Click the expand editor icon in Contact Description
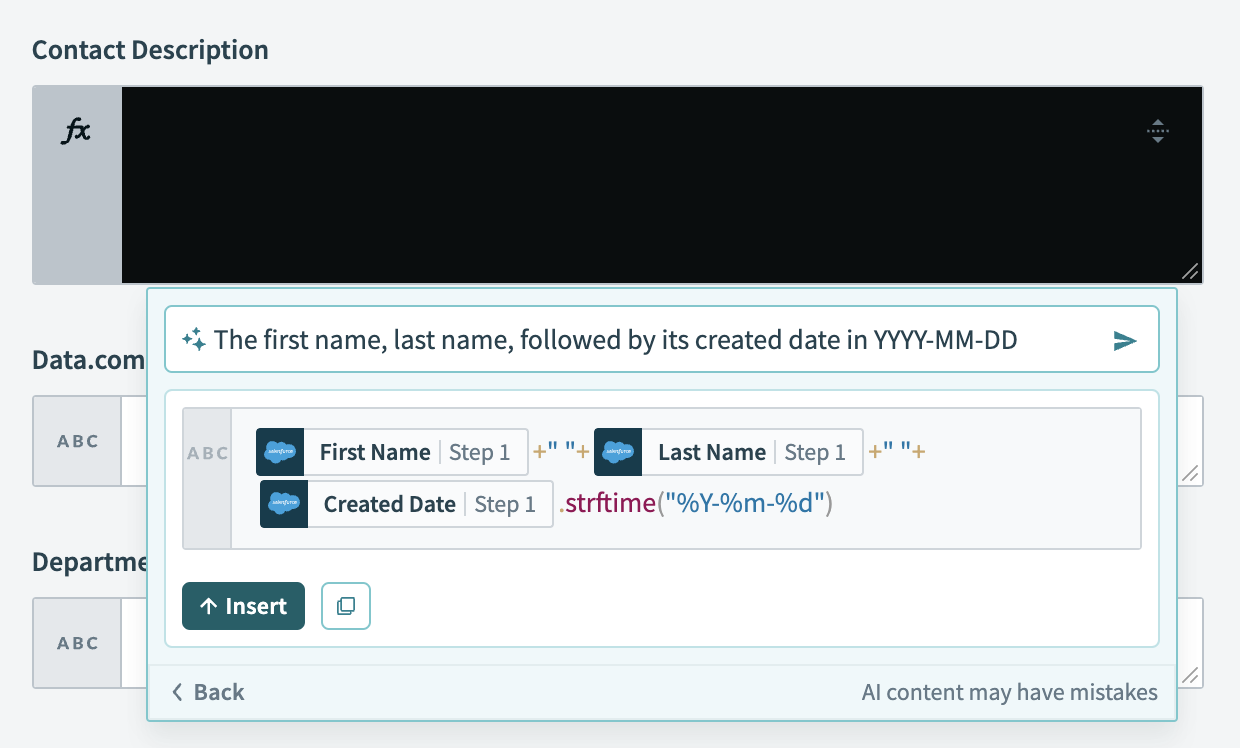 pyautogui.click(x=1157, y=131)
